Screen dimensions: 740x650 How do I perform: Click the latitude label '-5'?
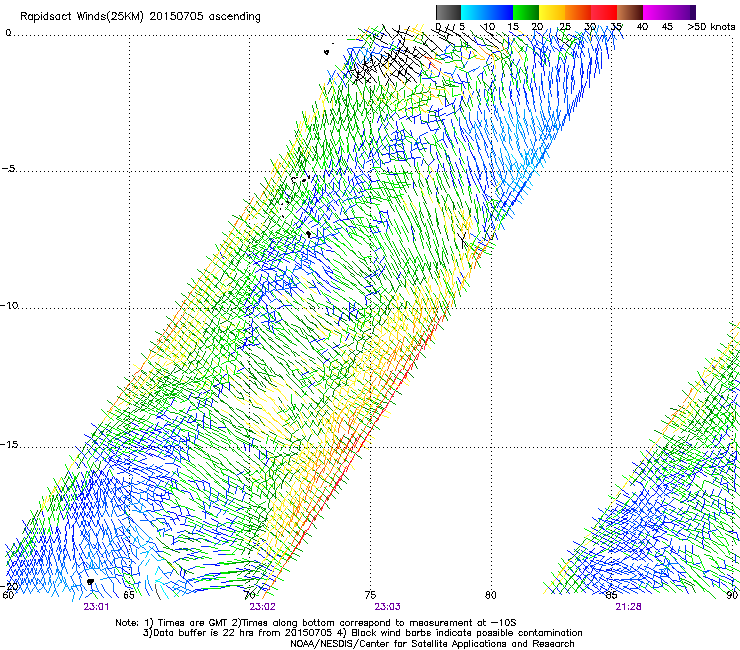click(9, 169)
